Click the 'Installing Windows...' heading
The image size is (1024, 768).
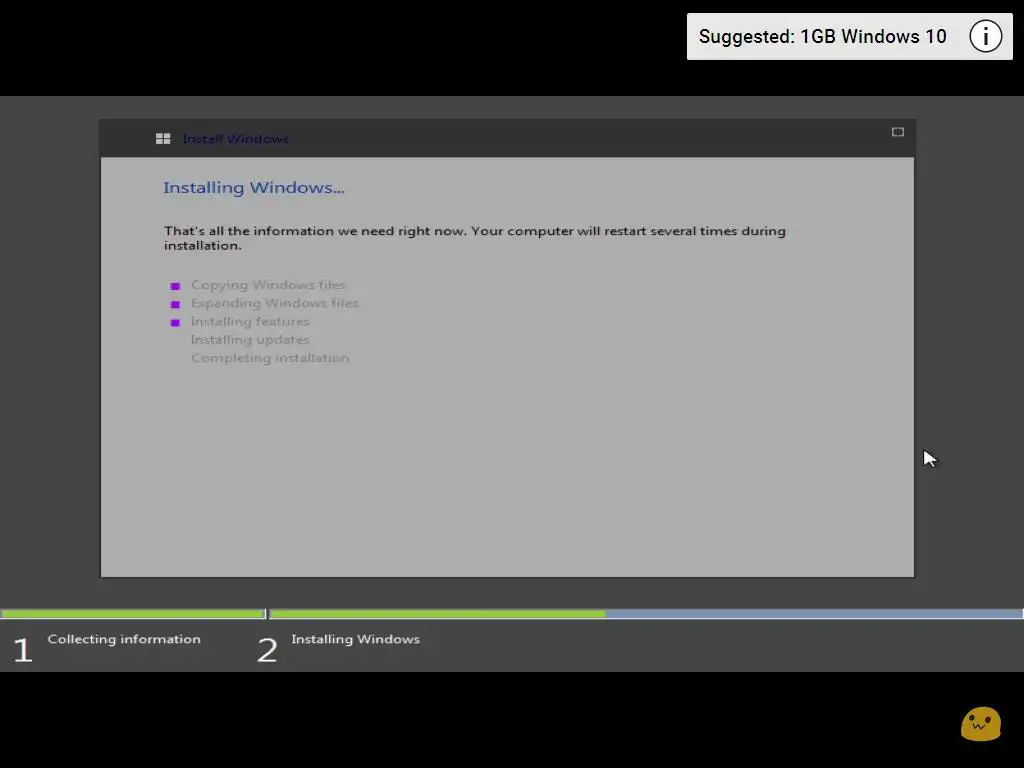point(253,187)
